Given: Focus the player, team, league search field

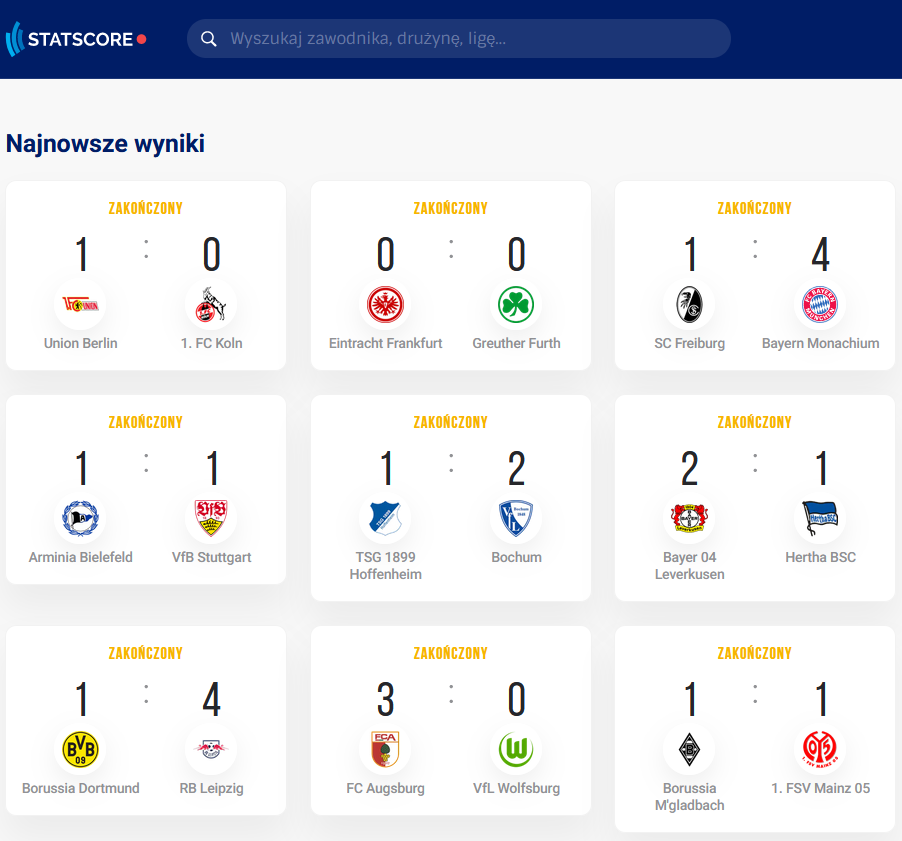Looking at the screenshot, I should [x=458, y=39].
